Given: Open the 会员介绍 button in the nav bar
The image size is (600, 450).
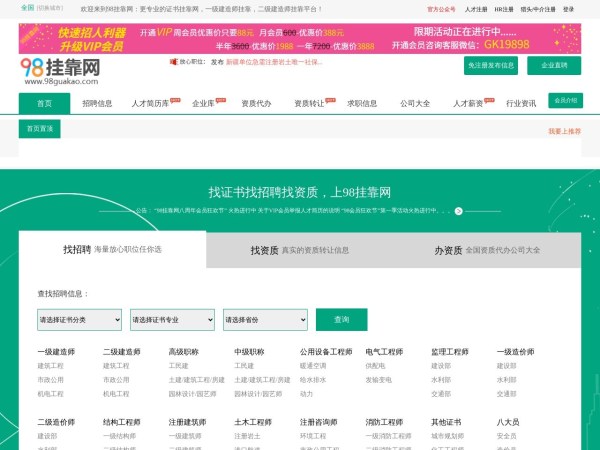Looking at the screenshot, I should [565, 100].
